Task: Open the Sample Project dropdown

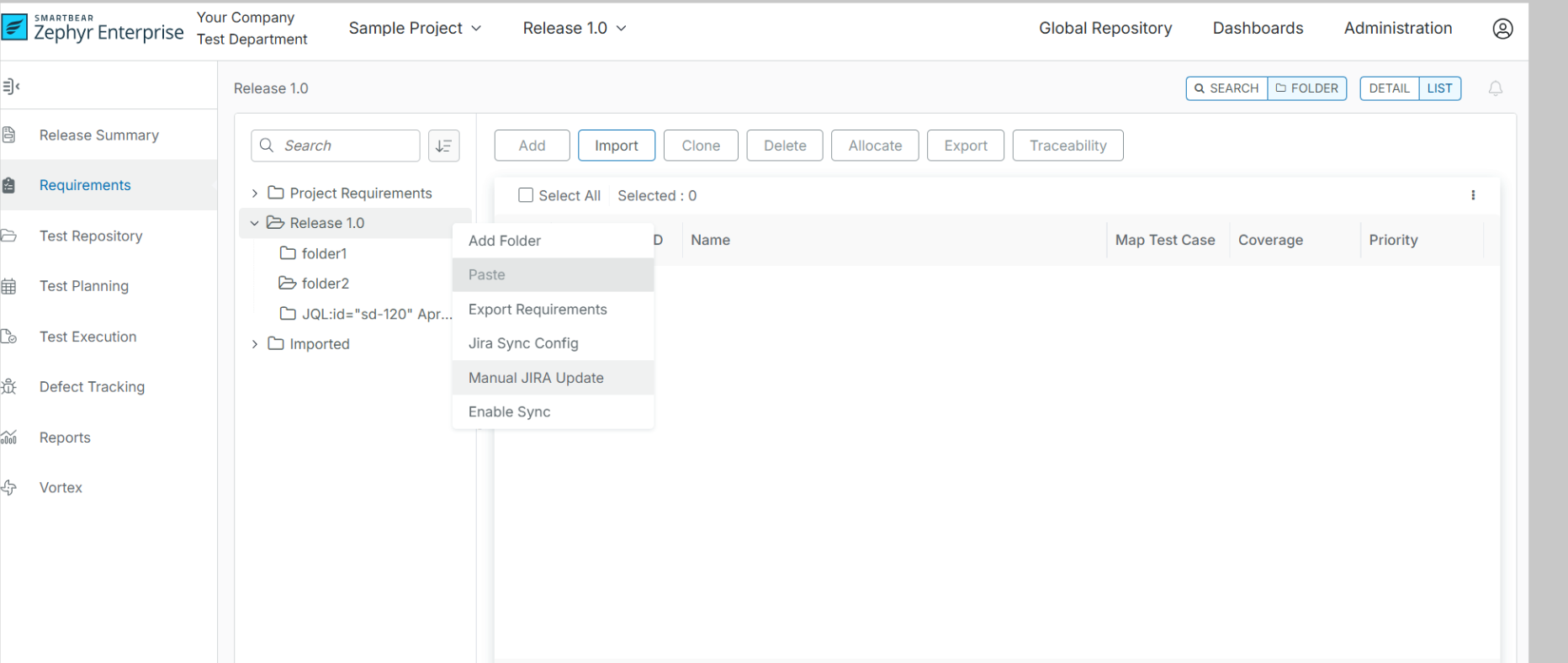Action: click(x=415, y=29)
